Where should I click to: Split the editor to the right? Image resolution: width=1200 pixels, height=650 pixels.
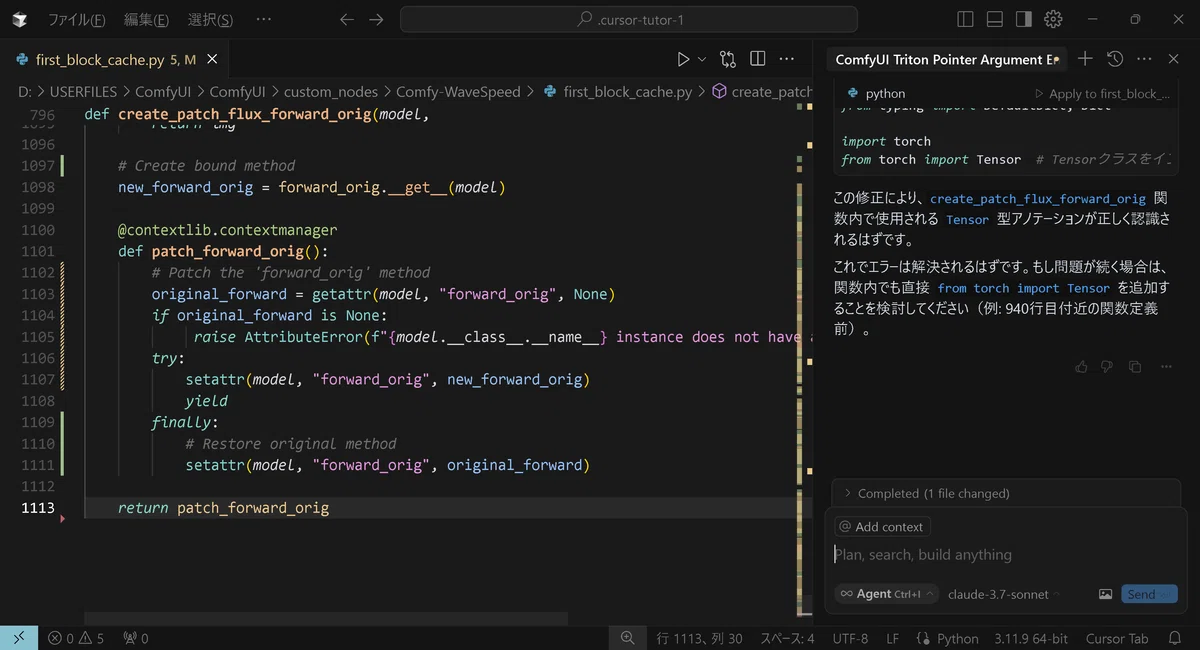758,60
